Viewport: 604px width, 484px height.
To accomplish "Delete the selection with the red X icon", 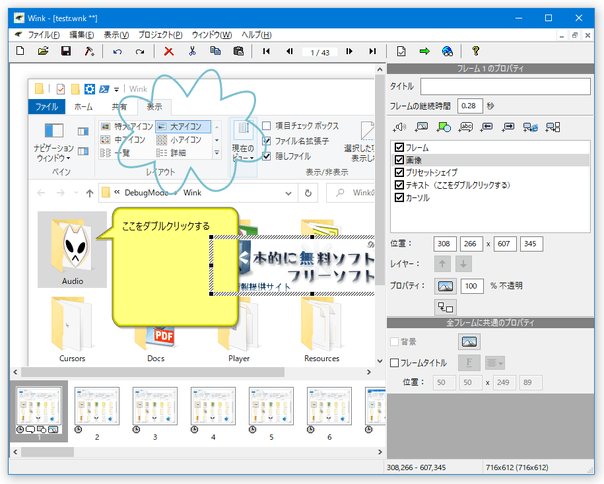I will point(169,51).
